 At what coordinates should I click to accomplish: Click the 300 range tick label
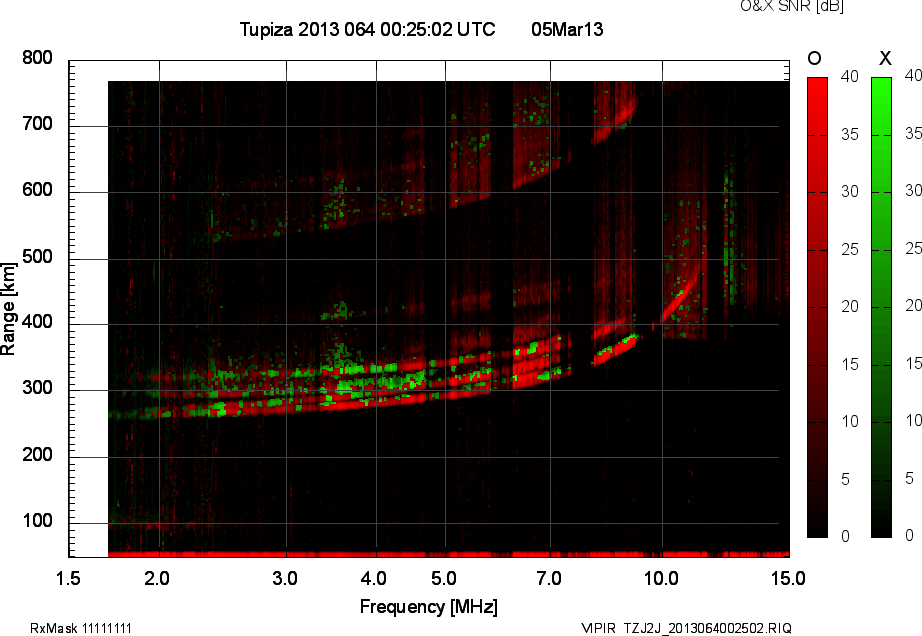pos(37,388)
